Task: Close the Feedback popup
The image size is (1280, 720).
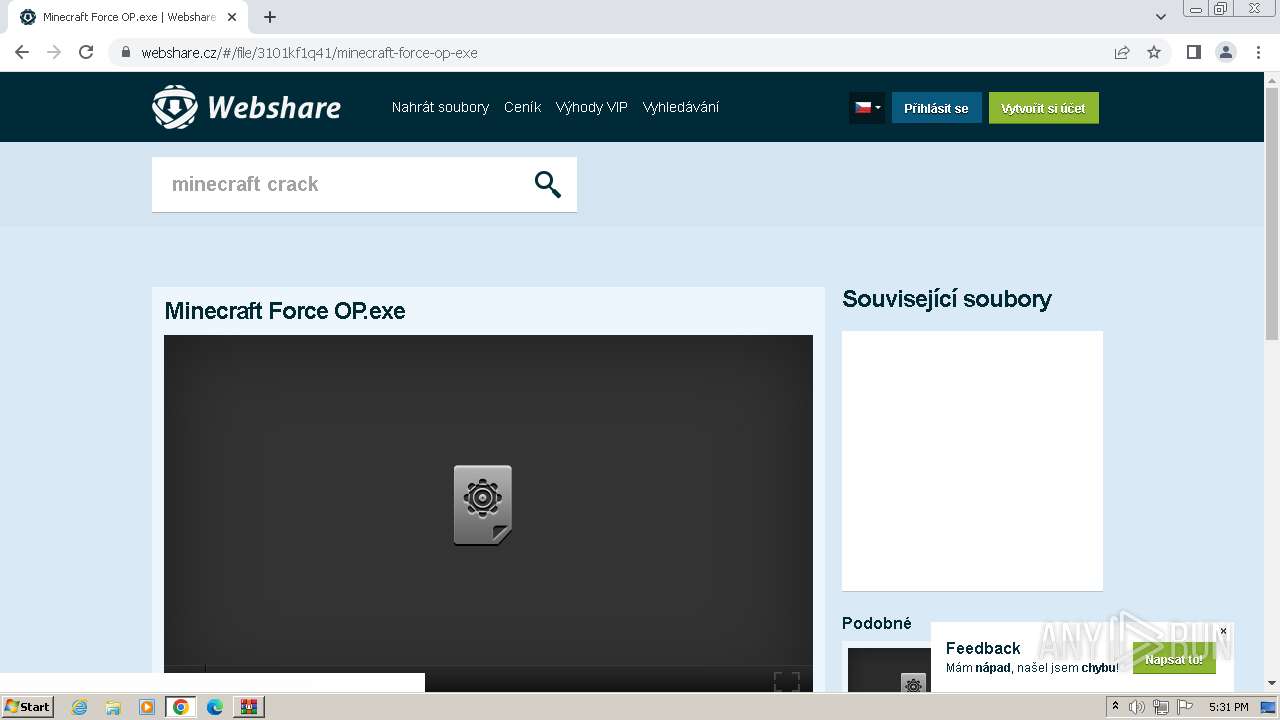Action: [x=1223, y=631]
